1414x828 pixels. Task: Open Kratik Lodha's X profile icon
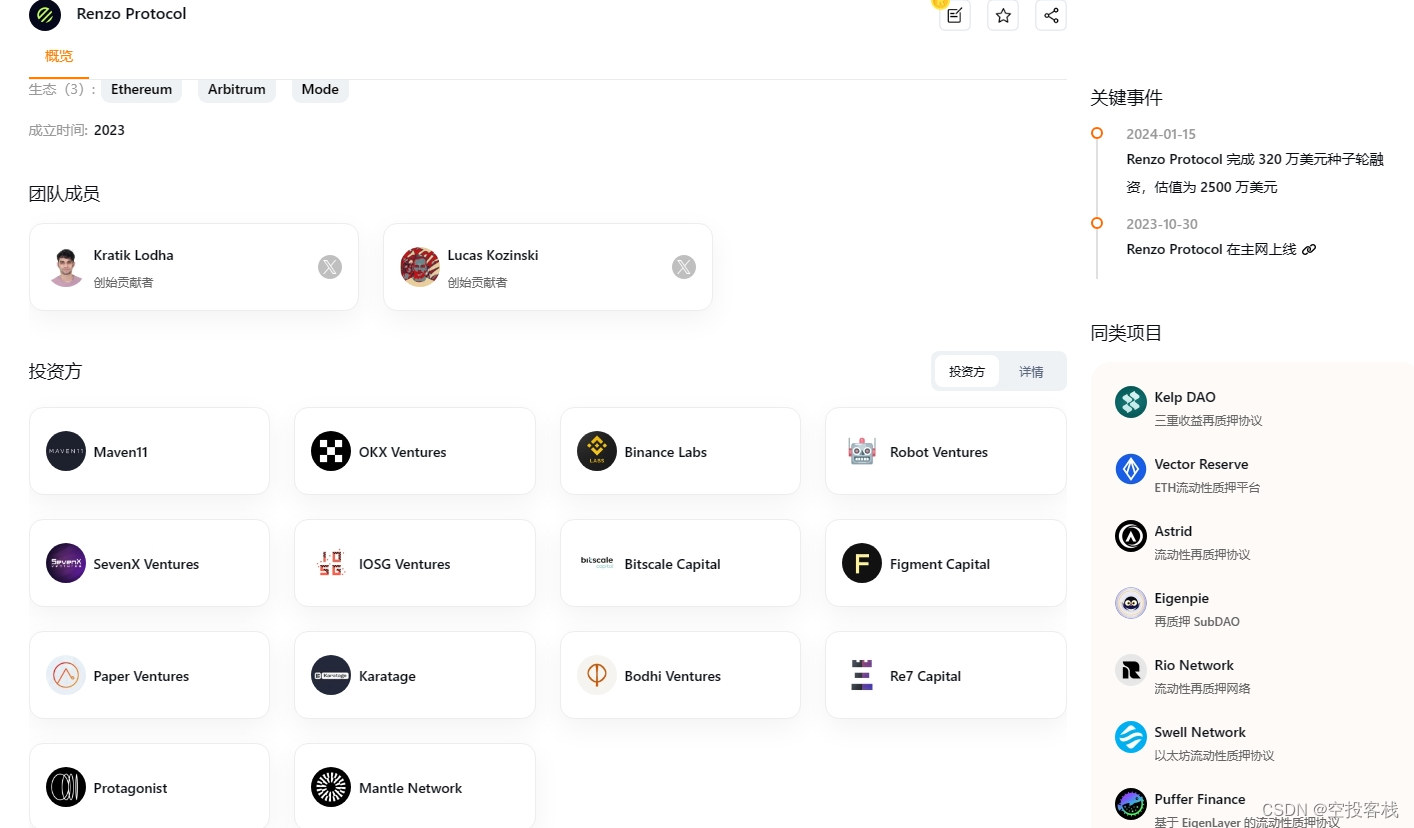(x=330, y=267)
